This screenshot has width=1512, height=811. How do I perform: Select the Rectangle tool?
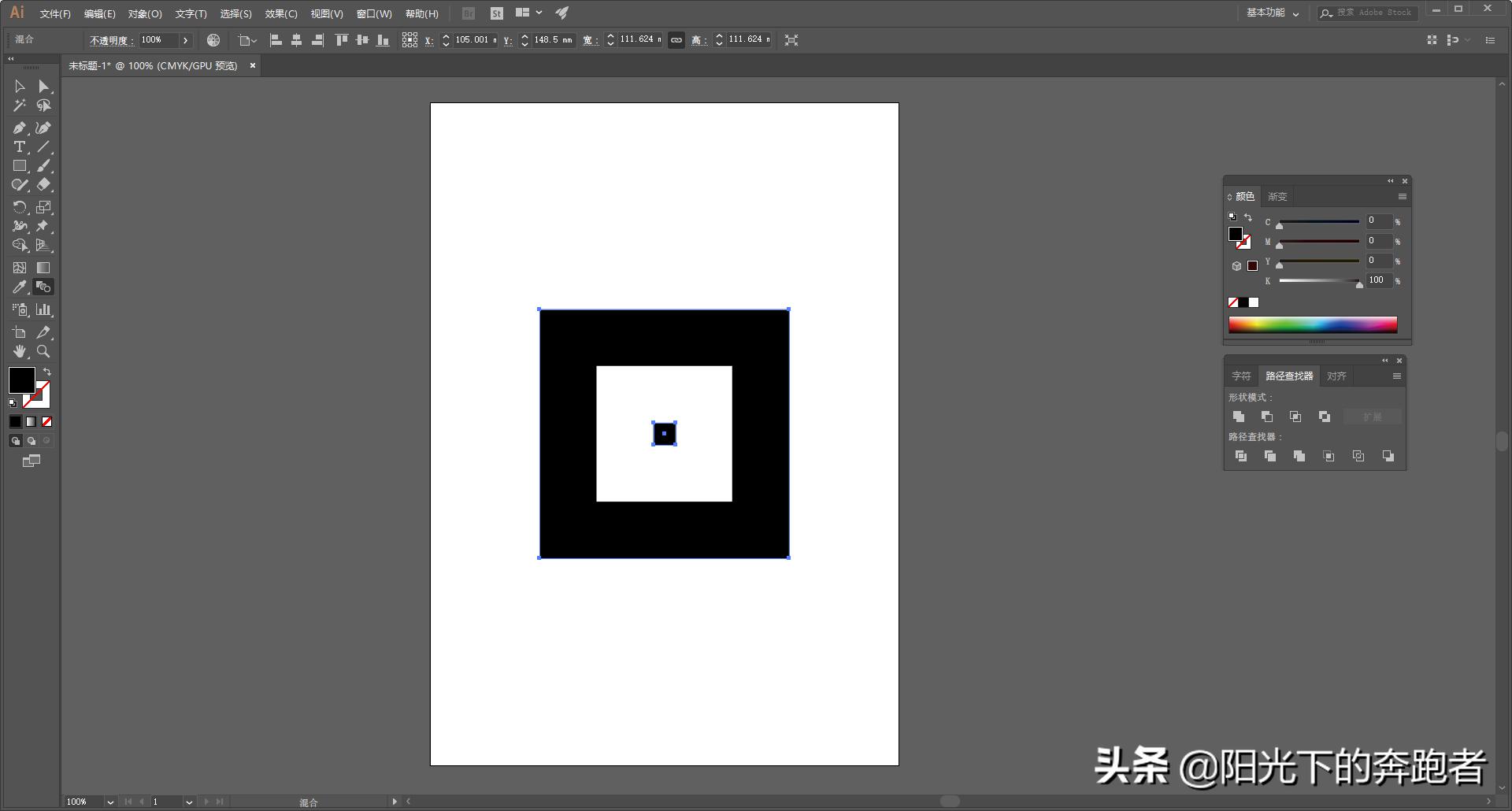20,165
